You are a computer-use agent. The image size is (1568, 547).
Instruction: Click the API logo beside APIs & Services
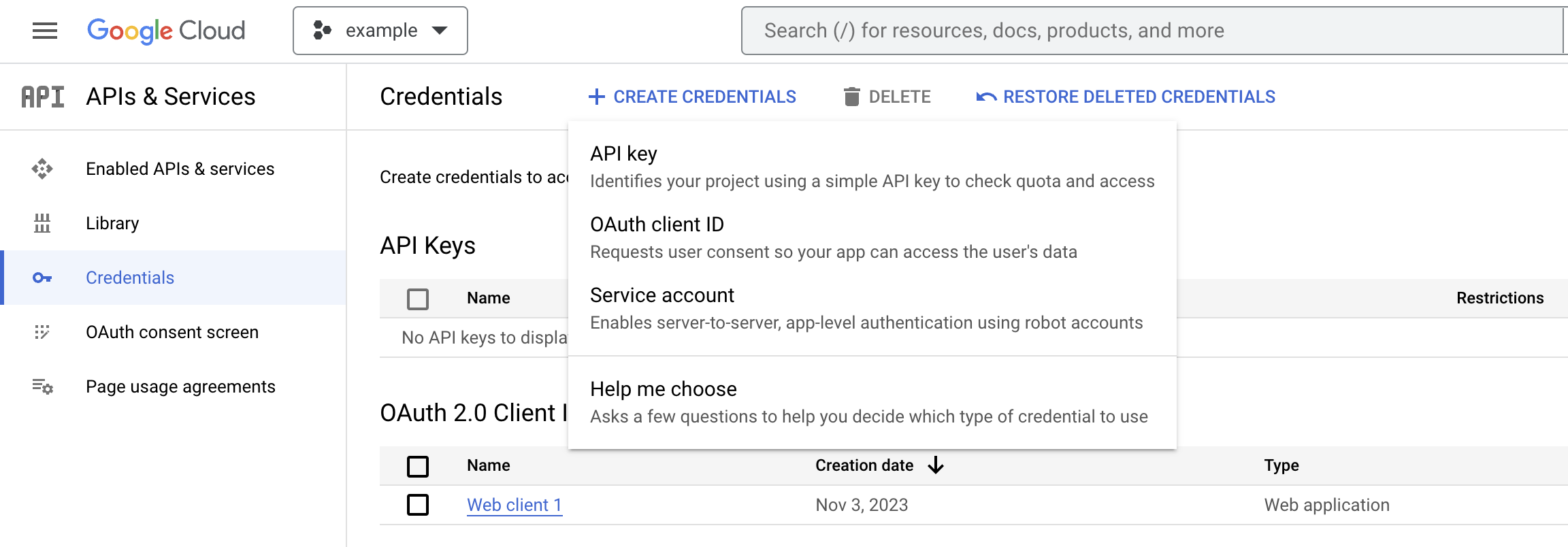pos(43,97)
